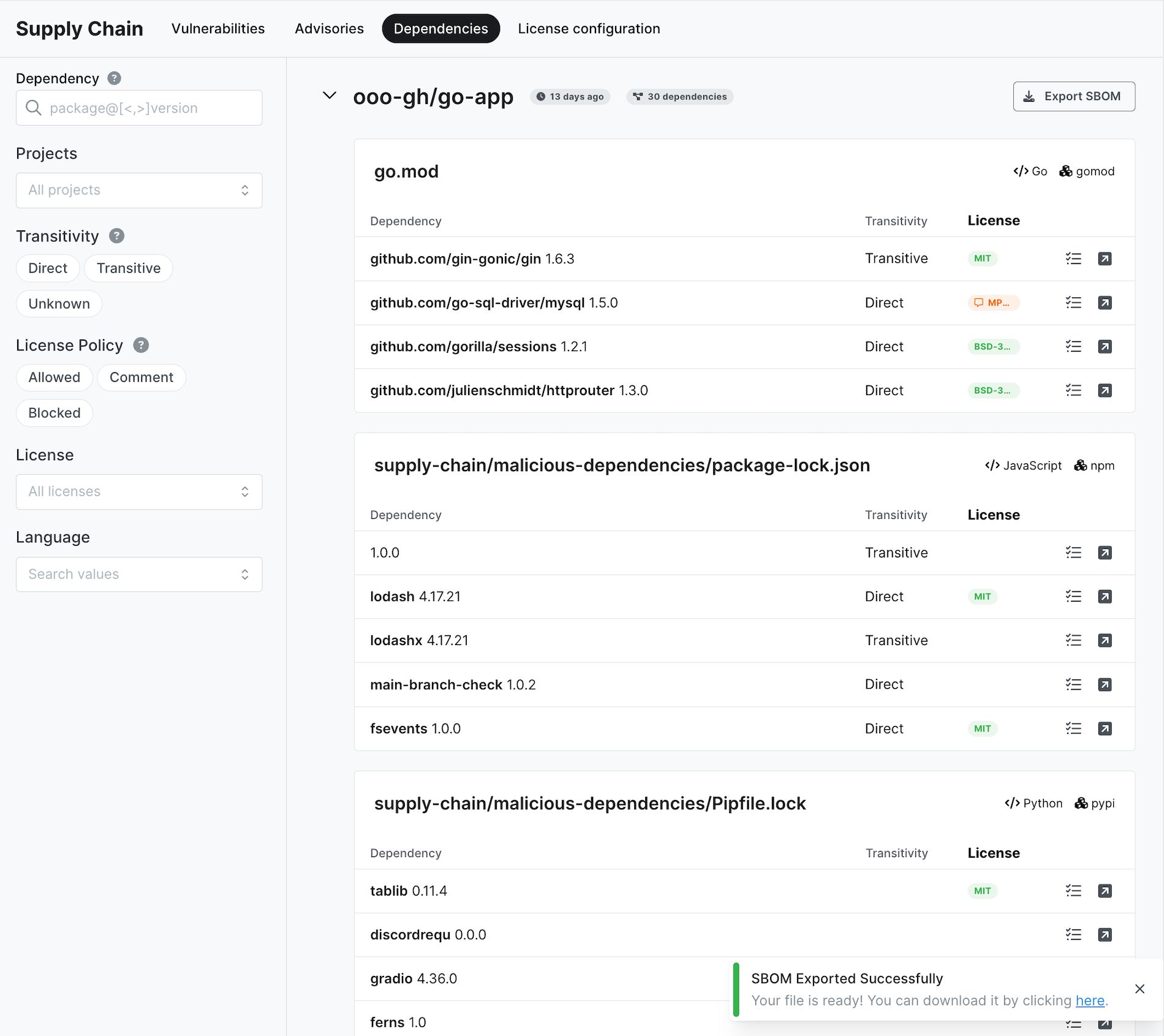The image size is (1164, 1036).
Task: Click the dependency package search field
Action: click(139, 108)
